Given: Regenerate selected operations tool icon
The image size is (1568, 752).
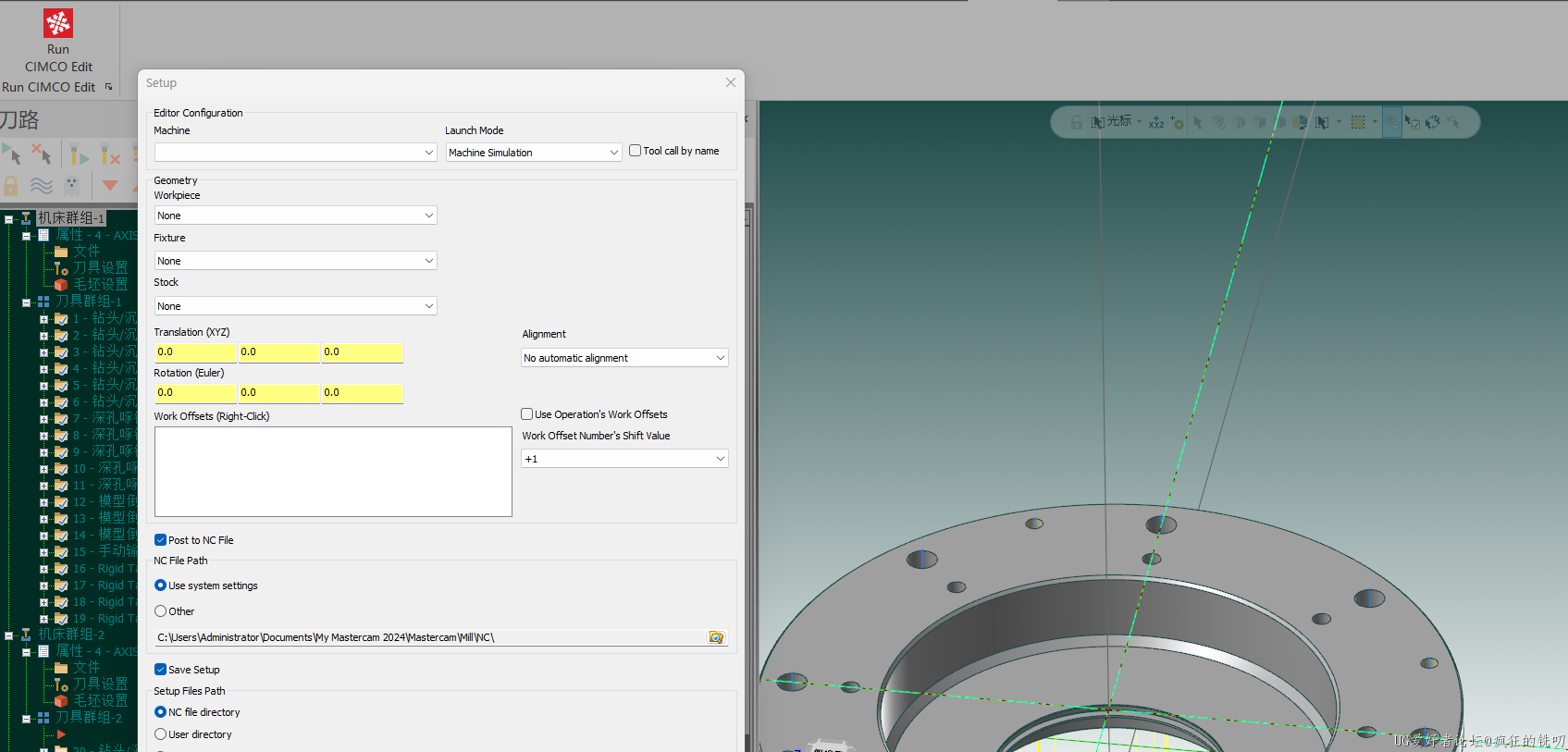Looking at the screenshot, I should (80, 154).
